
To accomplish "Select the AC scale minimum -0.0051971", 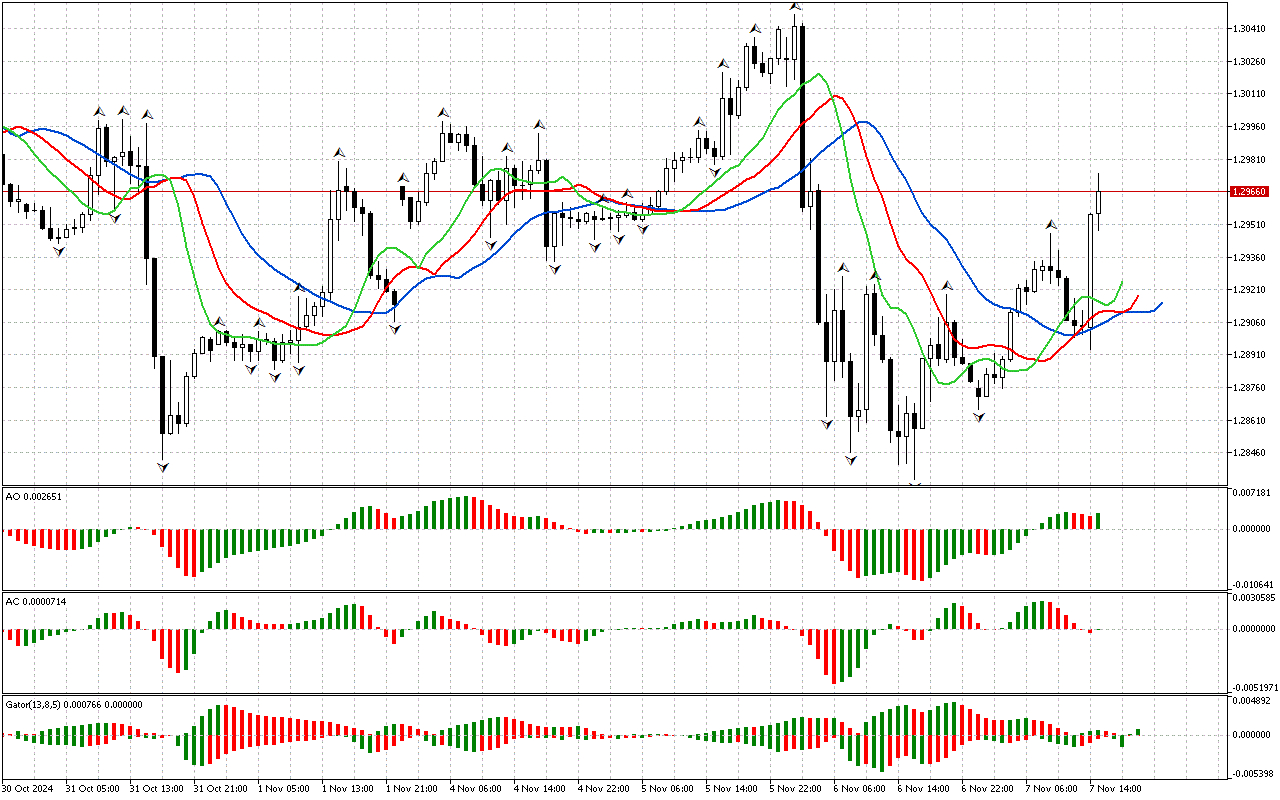I will (1256, 687).
